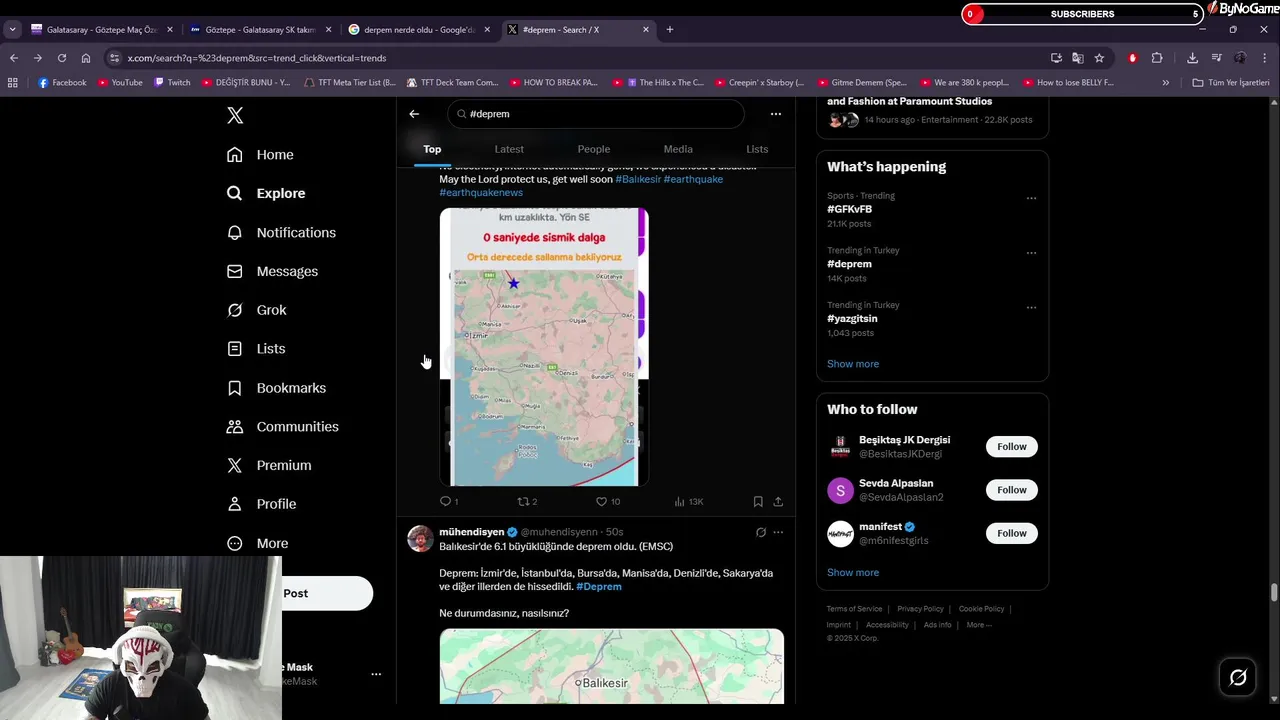Open the #earthquakenews hashtag link

[x=481, y=192]
